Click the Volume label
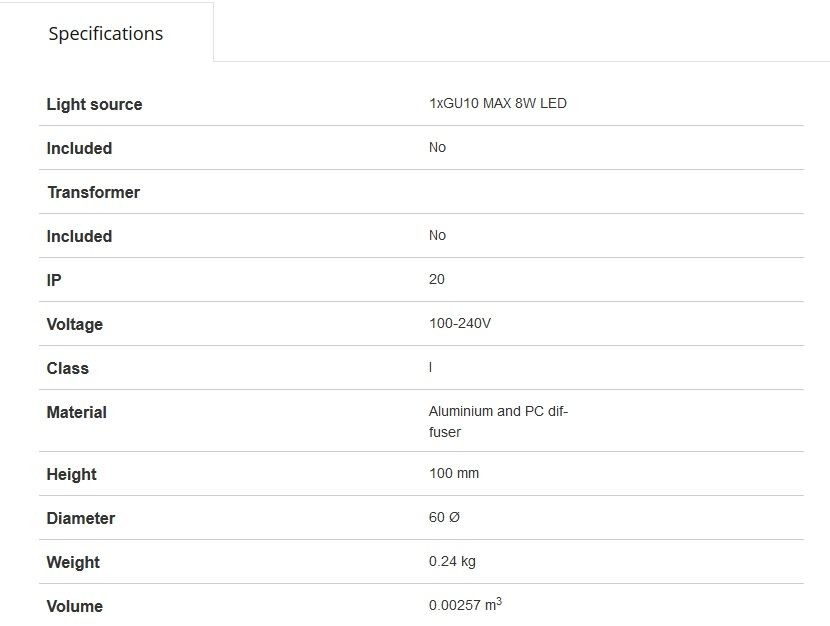This screenshot has height=626, width=830. tap(74, 606)
